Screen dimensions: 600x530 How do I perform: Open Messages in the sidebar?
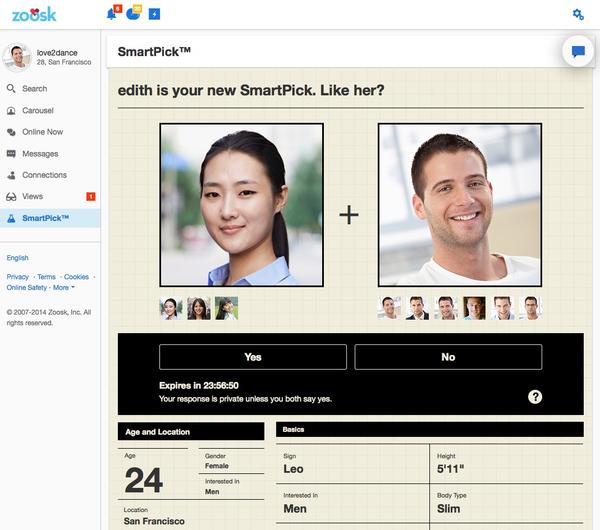pyautogui.click(x=40, y=154)
